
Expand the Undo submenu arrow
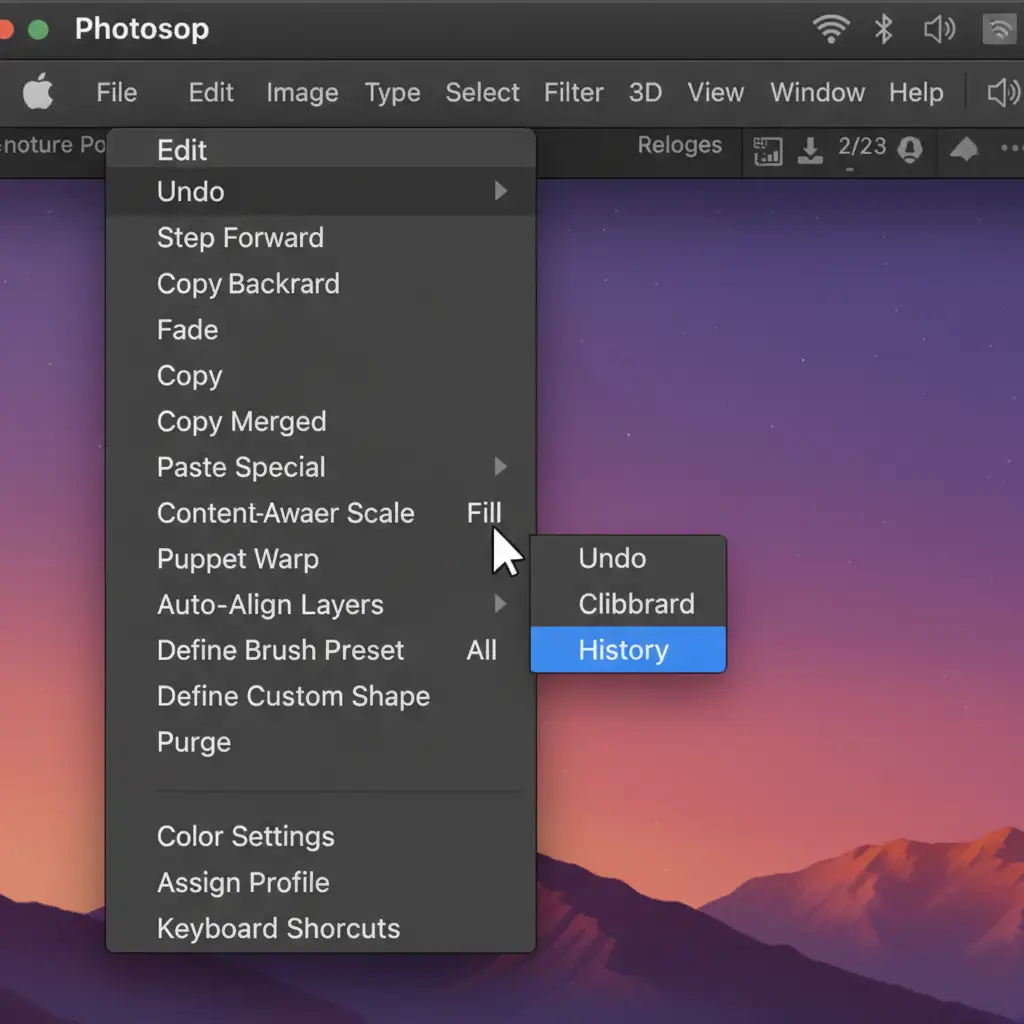[x=501, y=191]
